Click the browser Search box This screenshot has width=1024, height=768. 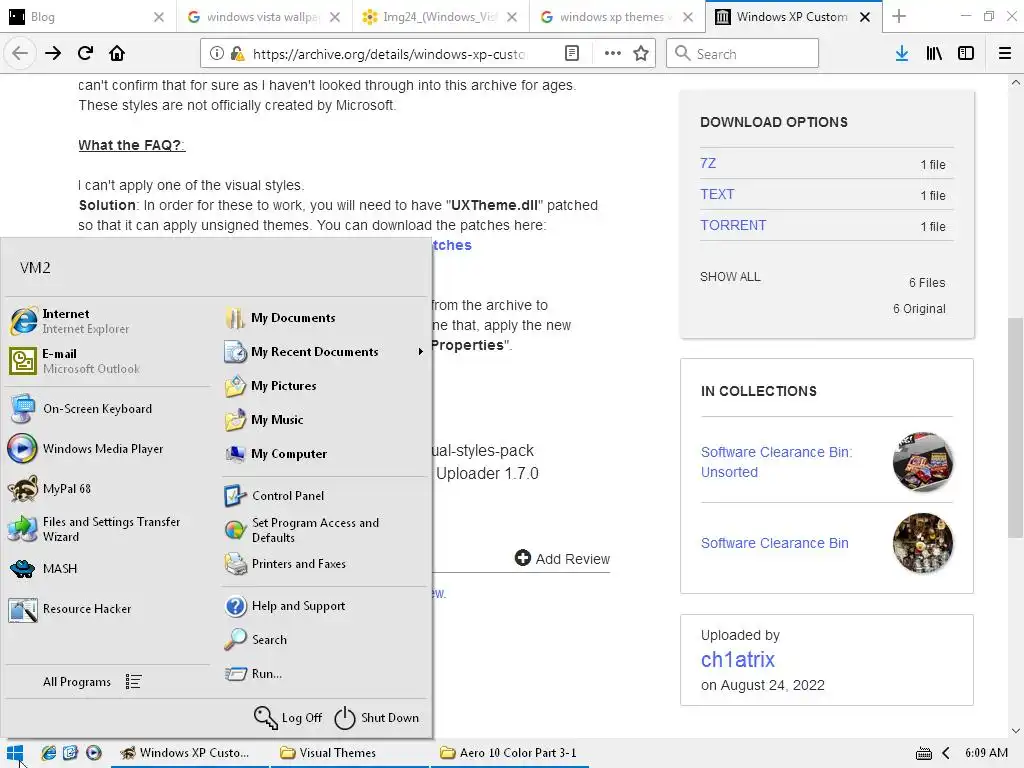click(743, 54)
